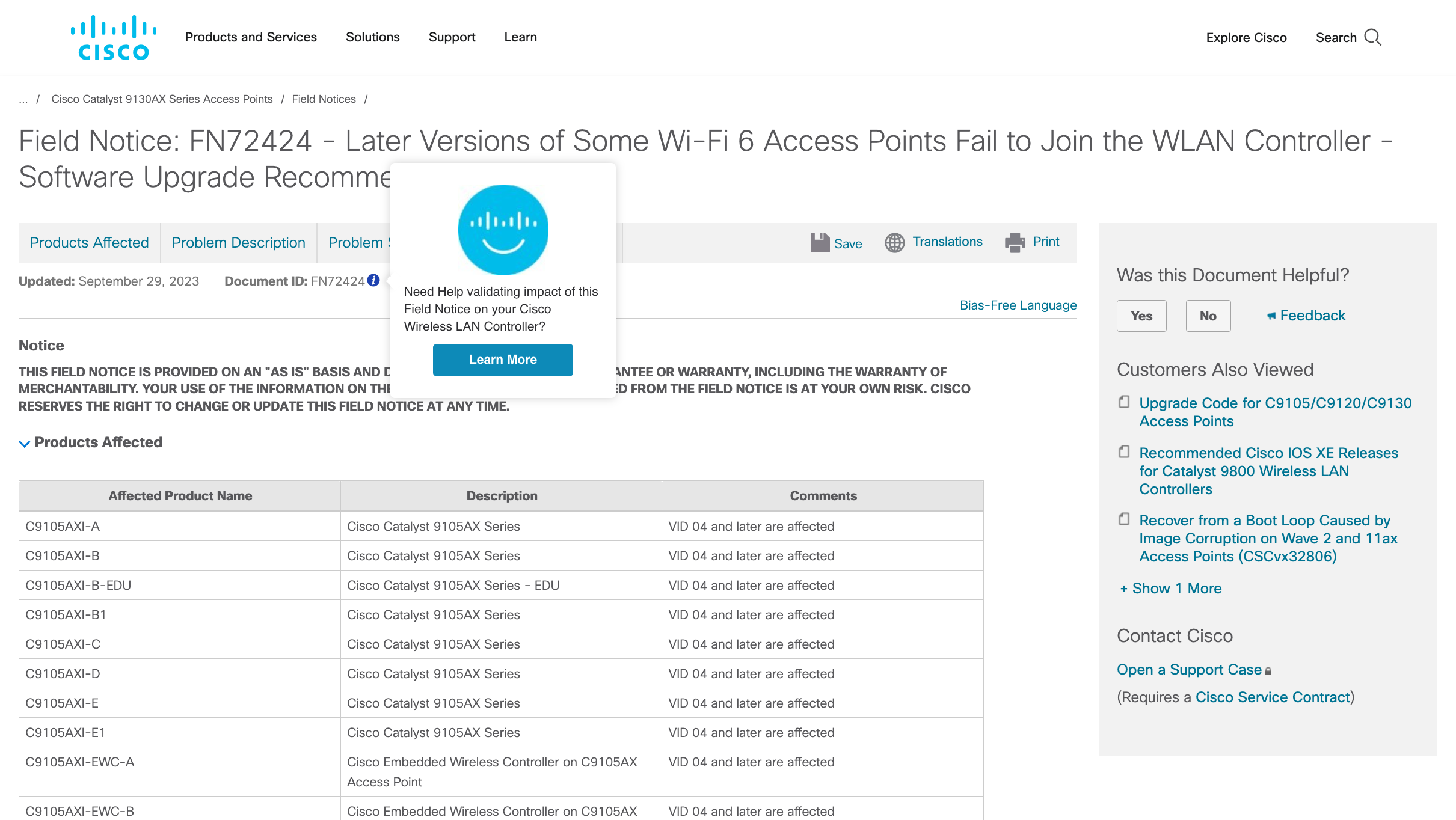Image resolution: width=1456 pixels, height=820 pixels.
Task: Click the Print icon
Action: [1013, 241]
